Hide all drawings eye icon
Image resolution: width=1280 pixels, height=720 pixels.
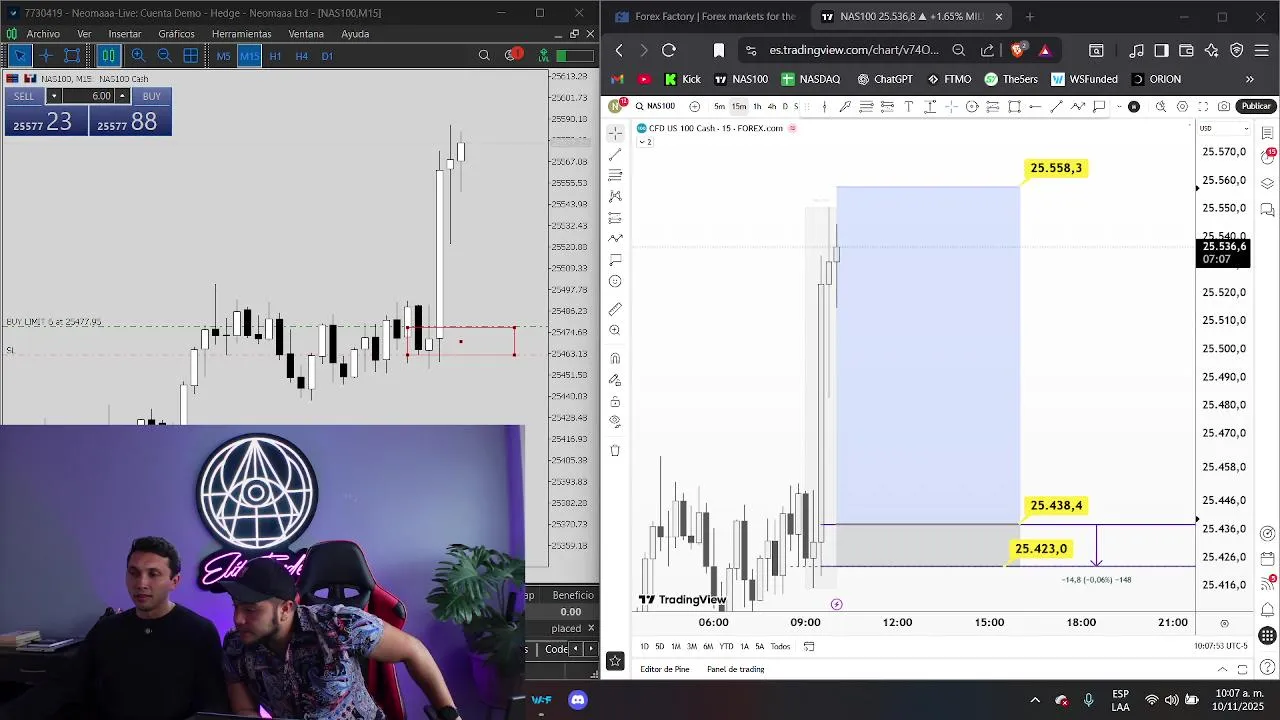click(615, 423)
